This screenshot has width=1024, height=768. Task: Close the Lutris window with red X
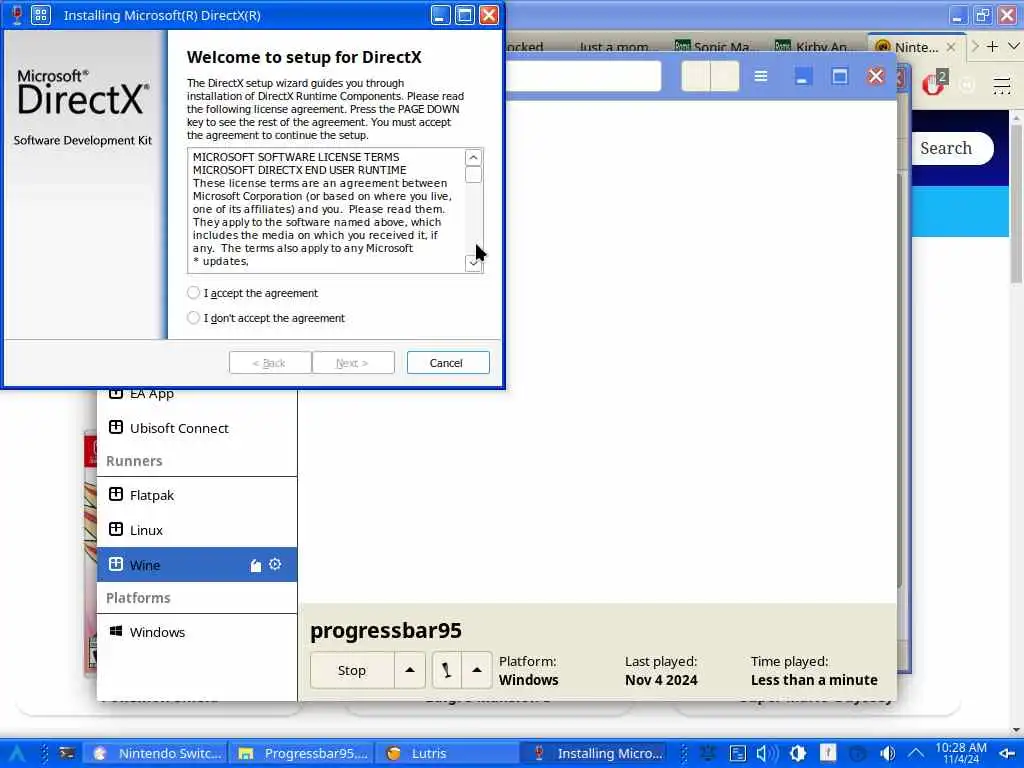[876, 76]
